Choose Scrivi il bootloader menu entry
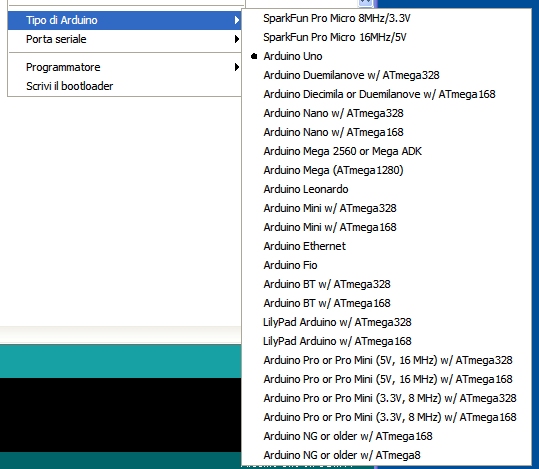This screenshot has height=469, width=539. click(124, 86)
